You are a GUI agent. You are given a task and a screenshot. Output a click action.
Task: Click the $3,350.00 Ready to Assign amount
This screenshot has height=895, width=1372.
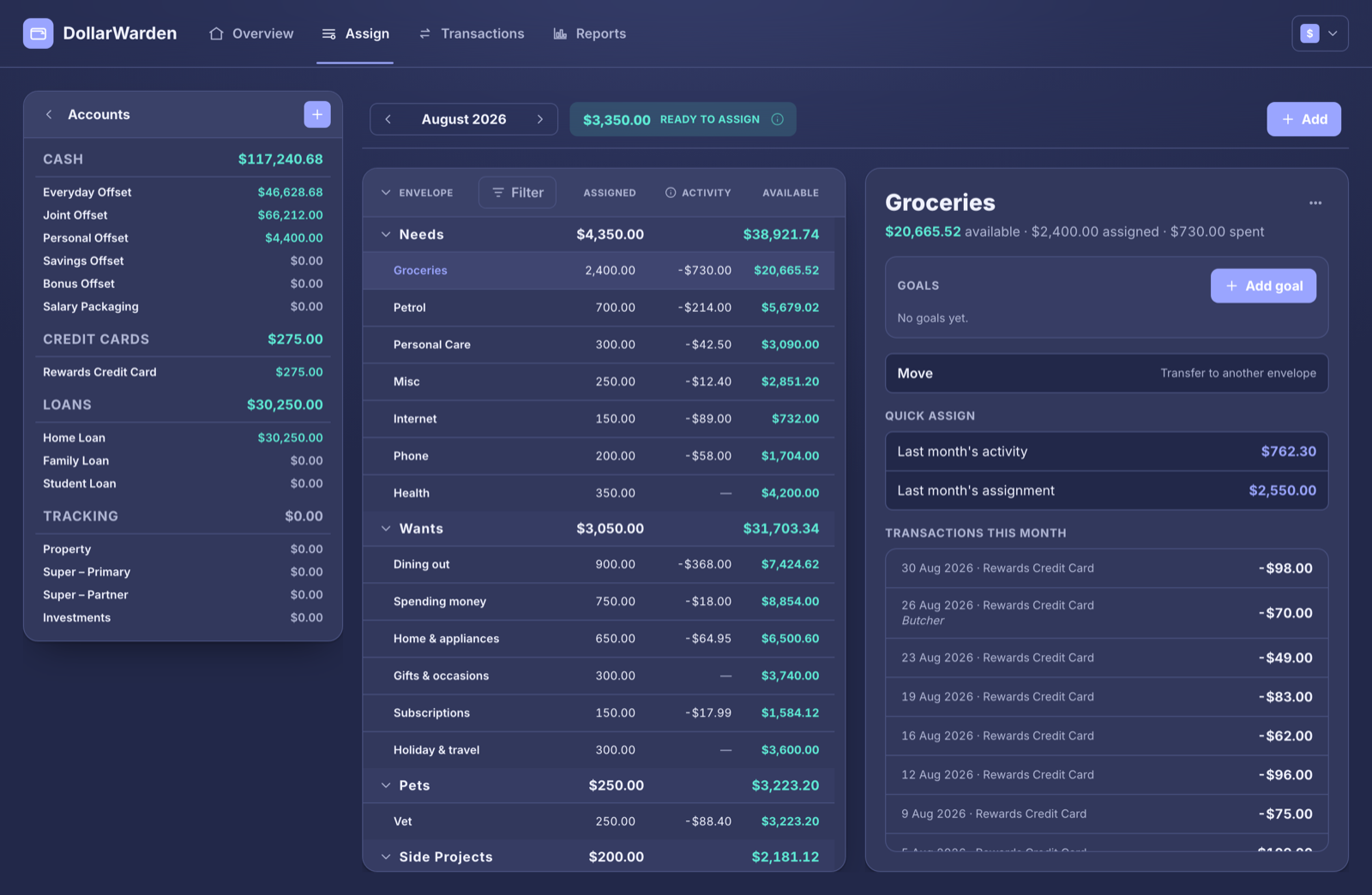pyautogui.click(x=617, y=120)
